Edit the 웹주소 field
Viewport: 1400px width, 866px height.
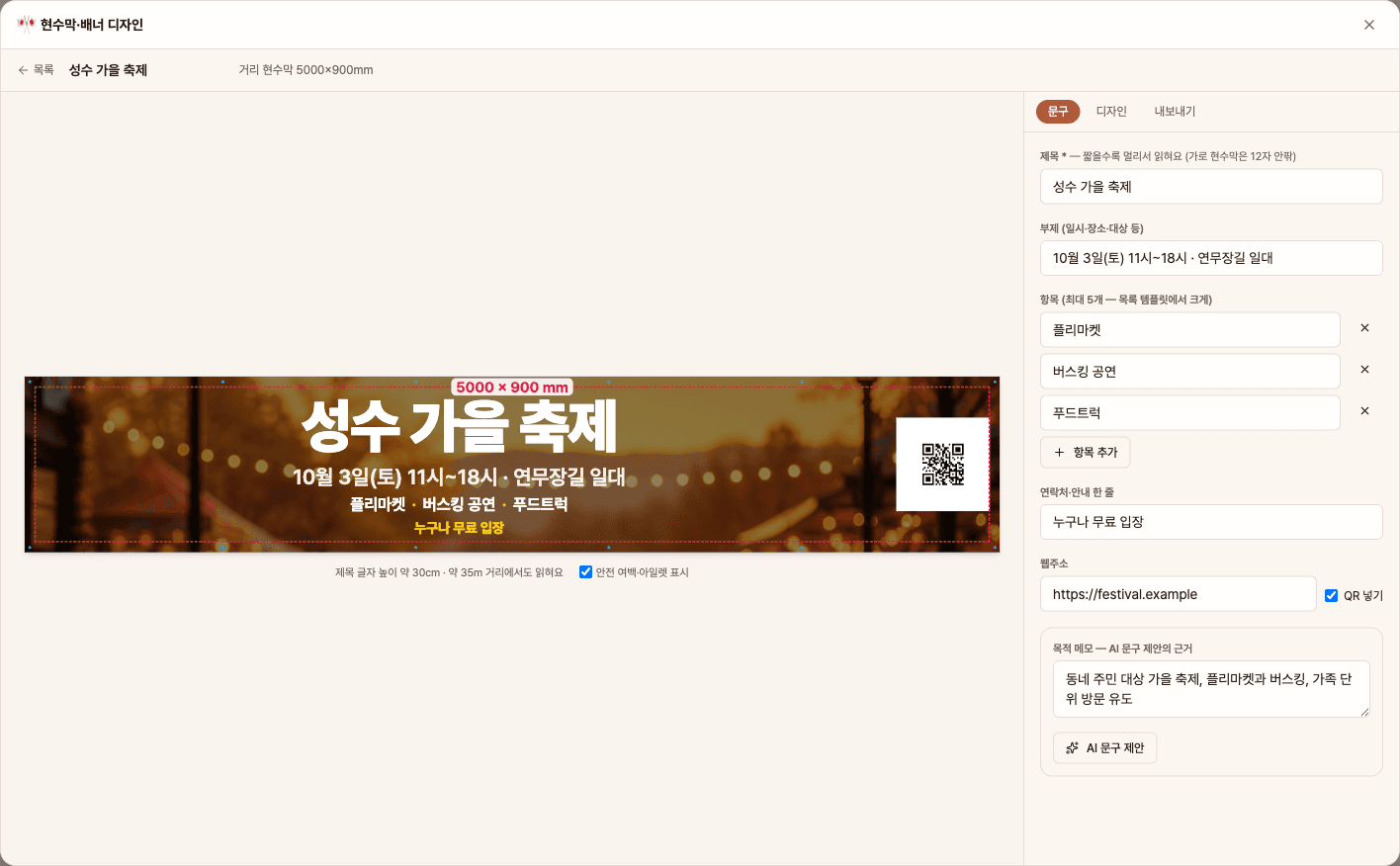tap(1179, 594)
